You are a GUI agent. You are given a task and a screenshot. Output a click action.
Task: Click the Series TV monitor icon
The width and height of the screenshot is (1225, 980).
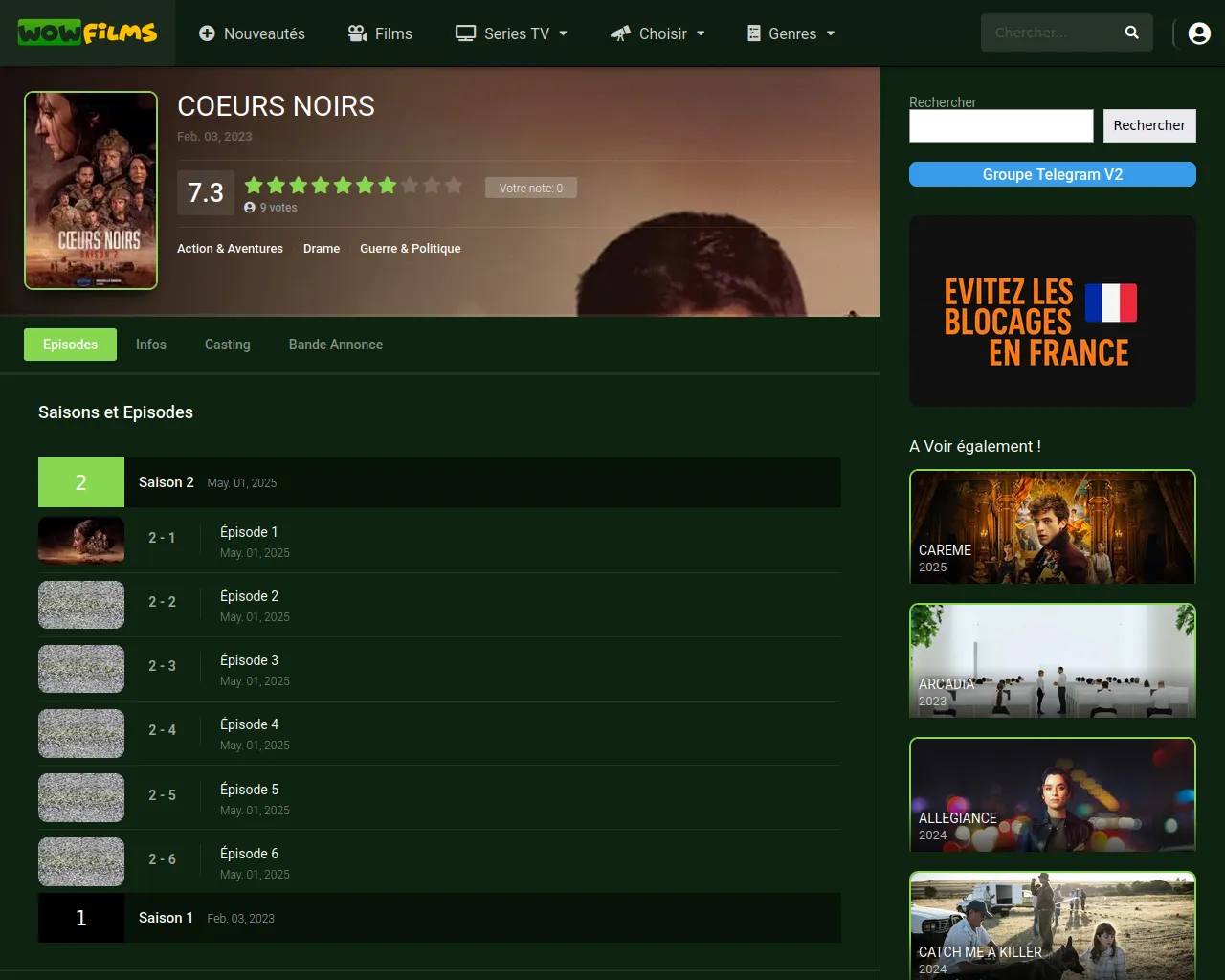click(x=466, y=33)
